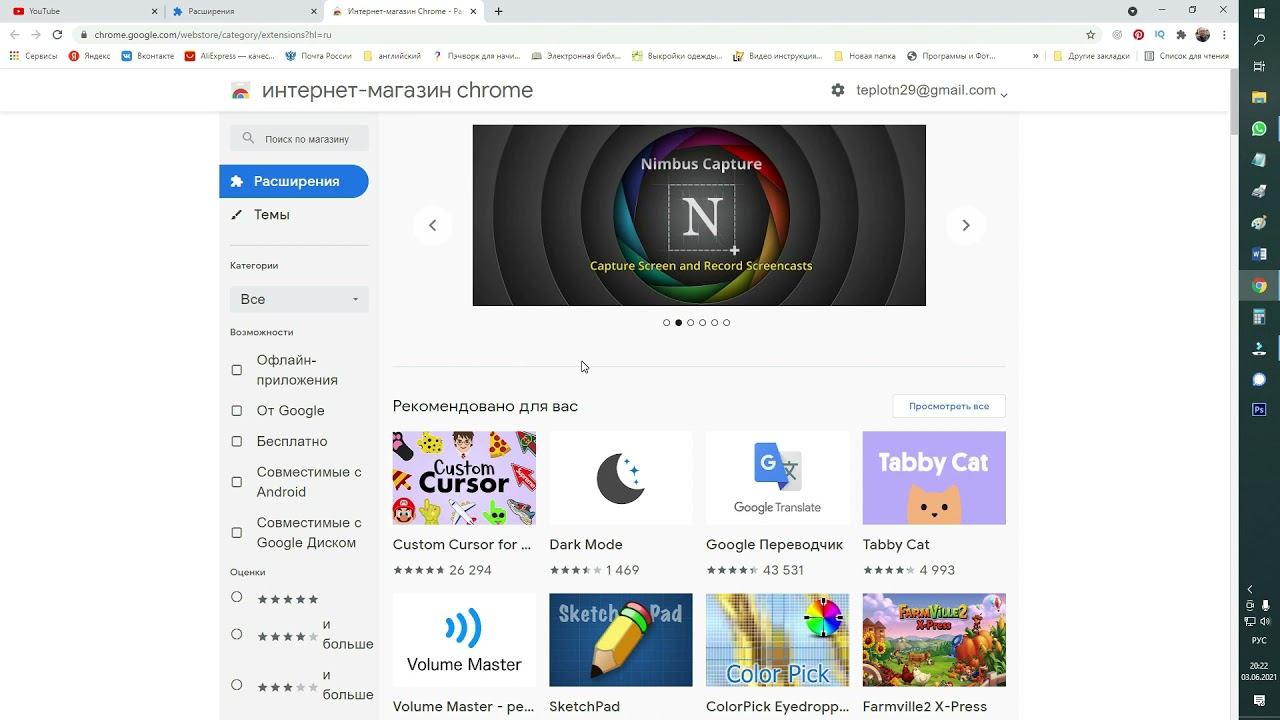The height and width of the screenshot is (720, 1280).
Task: Open the Farmville2 X-Press card
Action: click(934, 655)
